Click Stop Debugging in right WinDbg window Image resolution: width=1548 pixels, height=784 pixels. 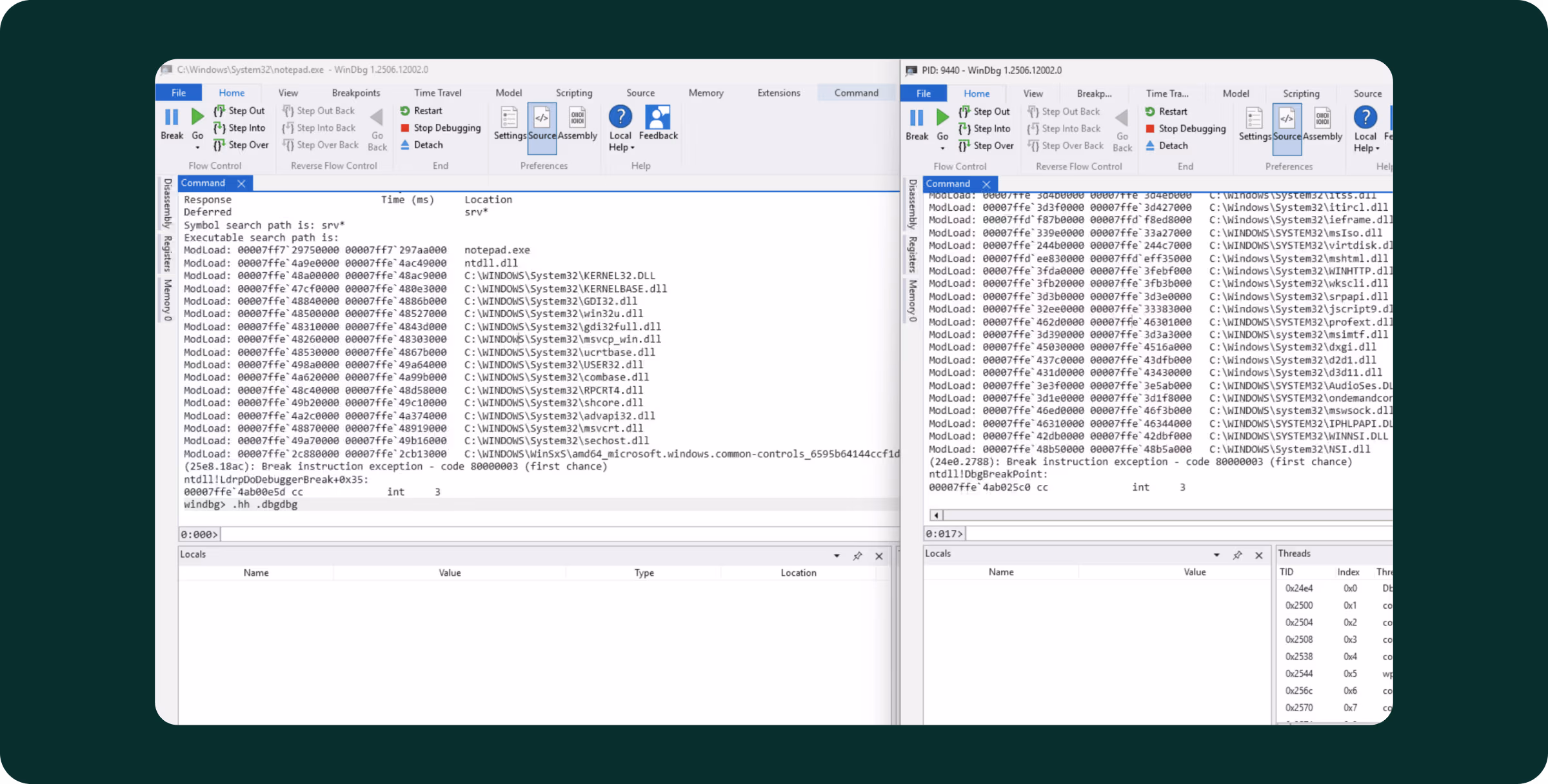(x=1191, y=128)
